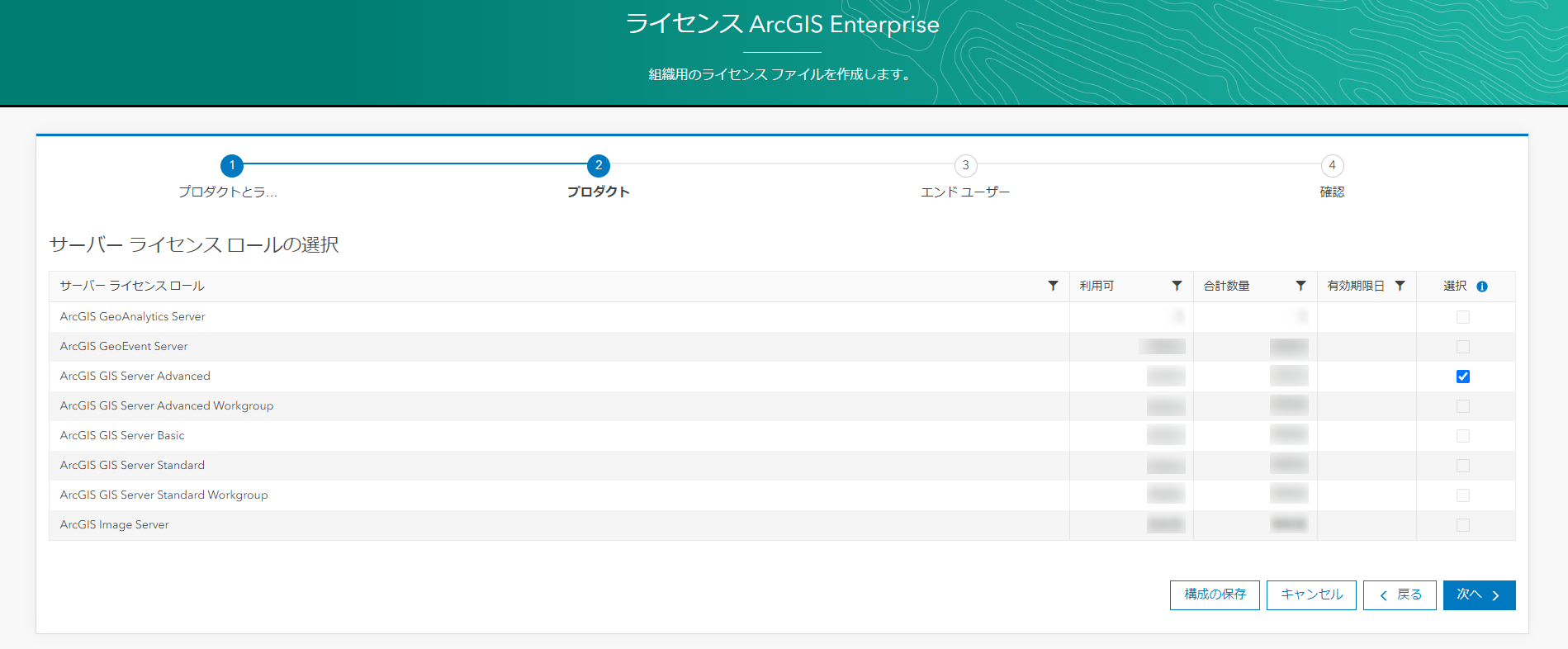Click the キャンセル button

pyautogui.click(x=1311, y=595)
